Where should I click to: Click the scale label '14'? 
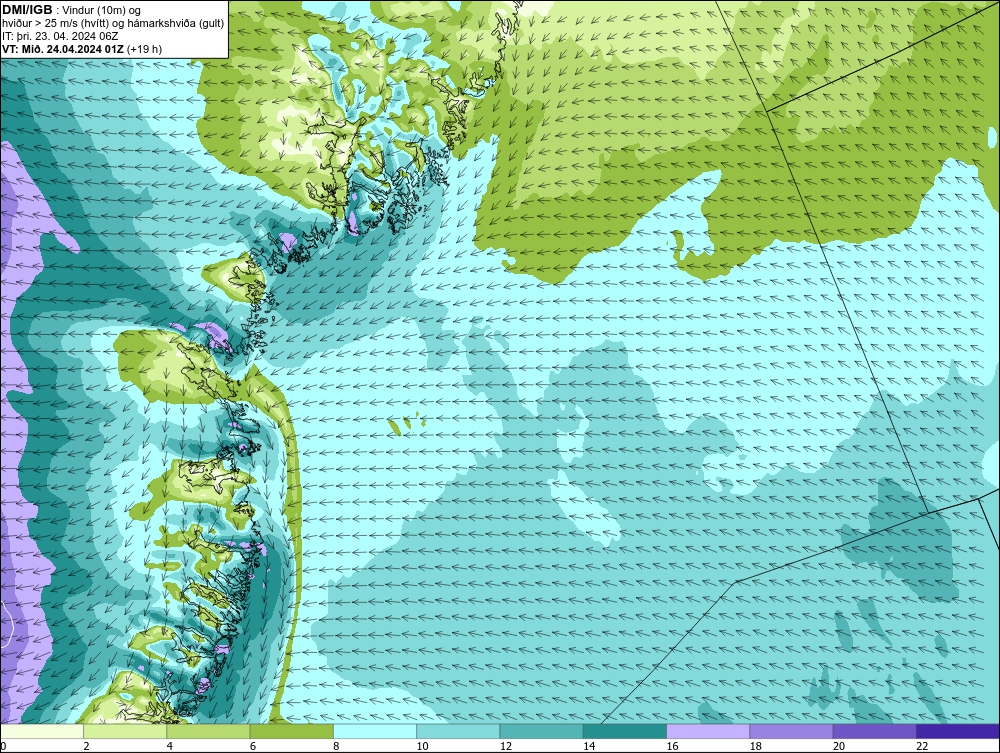[x=589, y=746]
